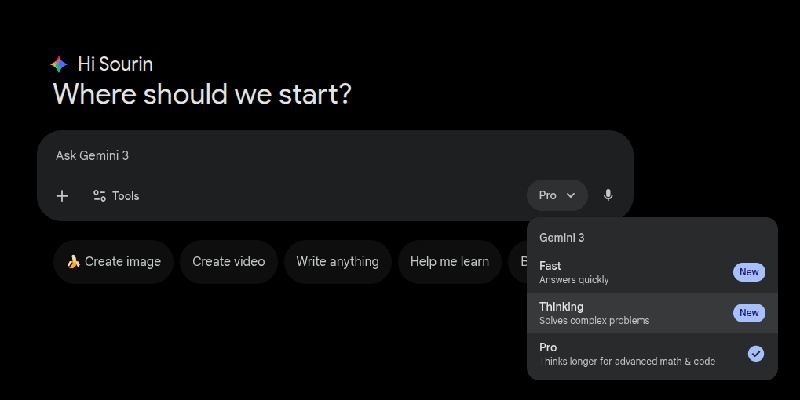Image resolution: width=800 pixels, height=400 pixels.
Task: Click the banana icon on Create image
Action: pyautogui.click(x=73, y=262)
